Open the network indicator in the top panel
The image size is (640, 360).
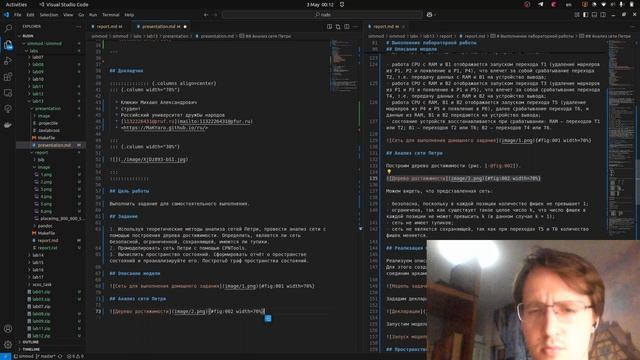coord(604,4)
